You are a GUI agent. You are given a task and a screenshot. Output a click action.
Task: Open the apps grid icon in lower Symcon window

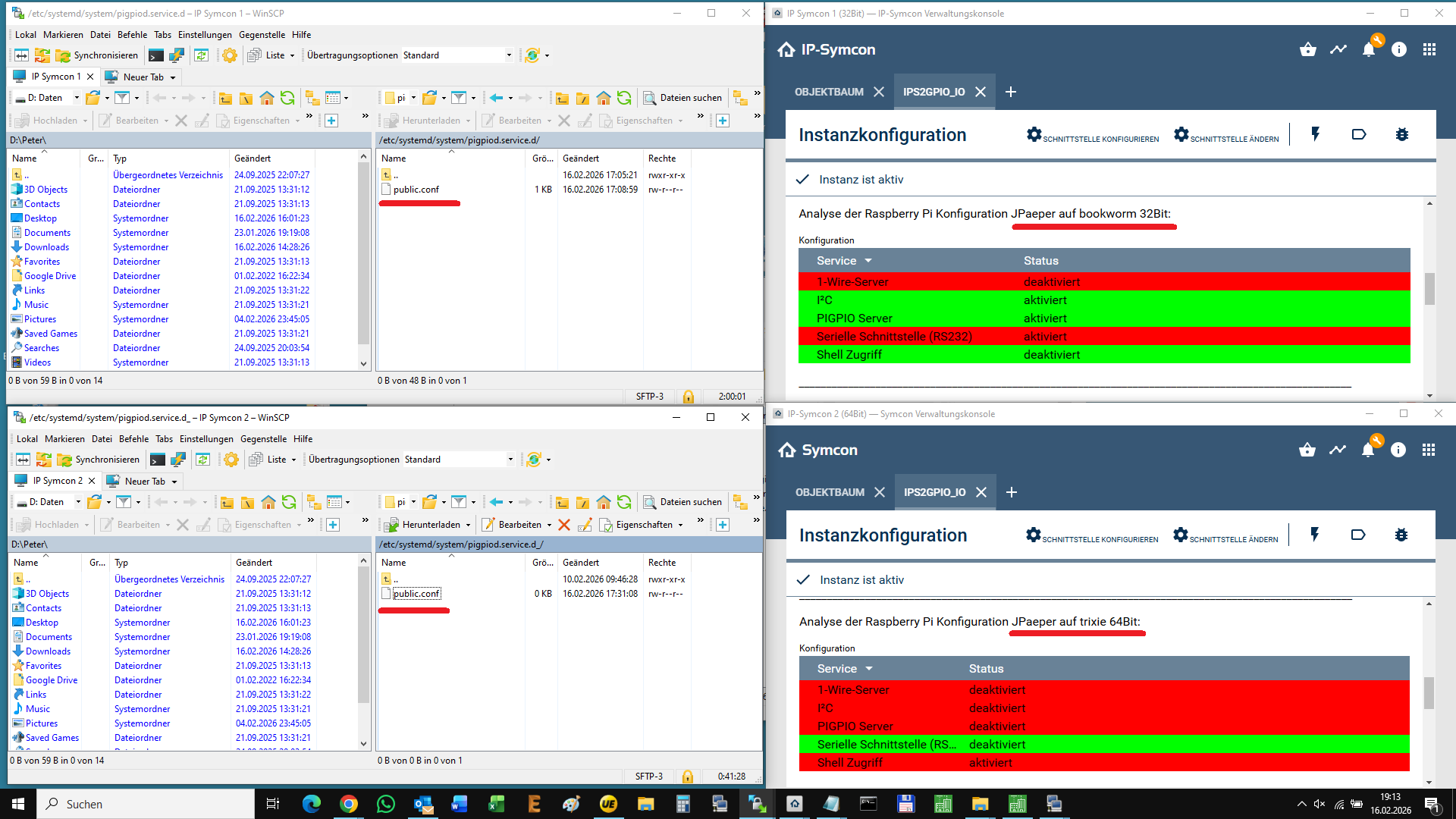(1429, 450)
